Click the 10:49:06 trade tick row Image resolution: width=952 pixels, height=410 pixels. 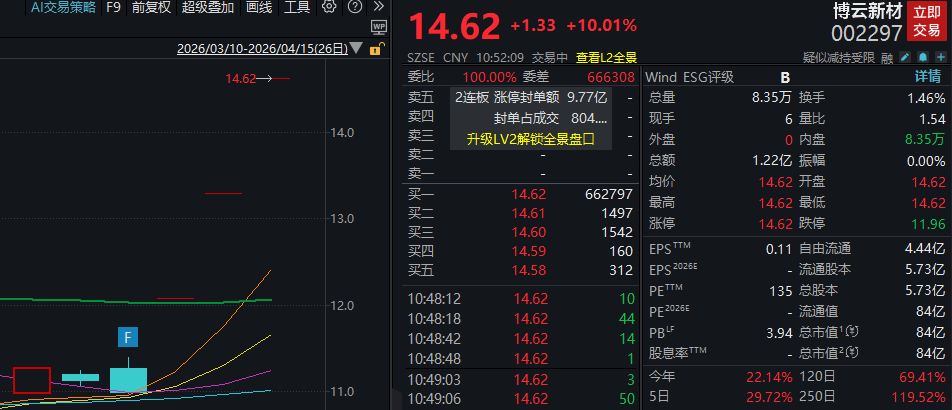point(521,399)
